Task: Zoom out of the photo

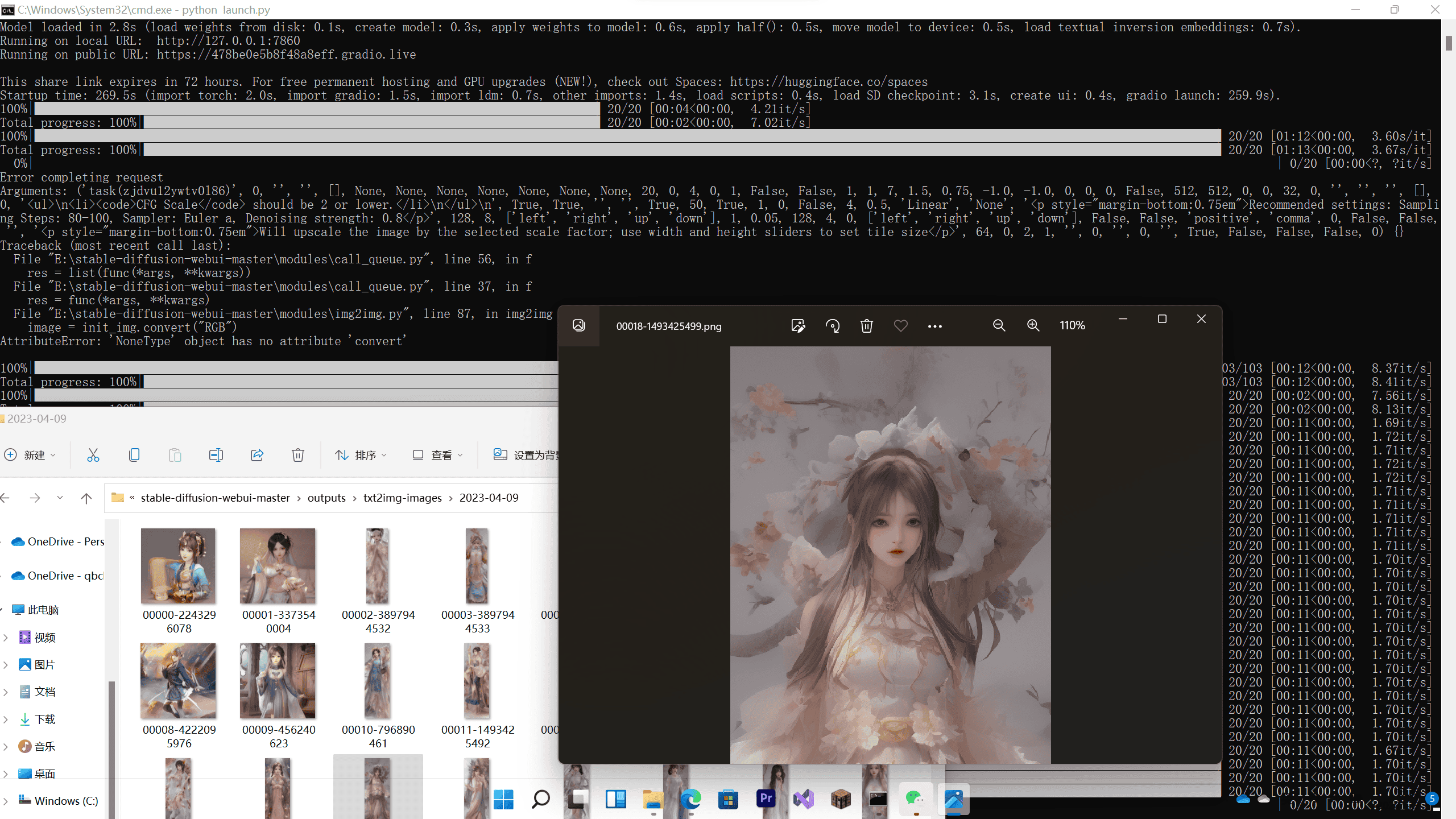Action: [999, 325]
